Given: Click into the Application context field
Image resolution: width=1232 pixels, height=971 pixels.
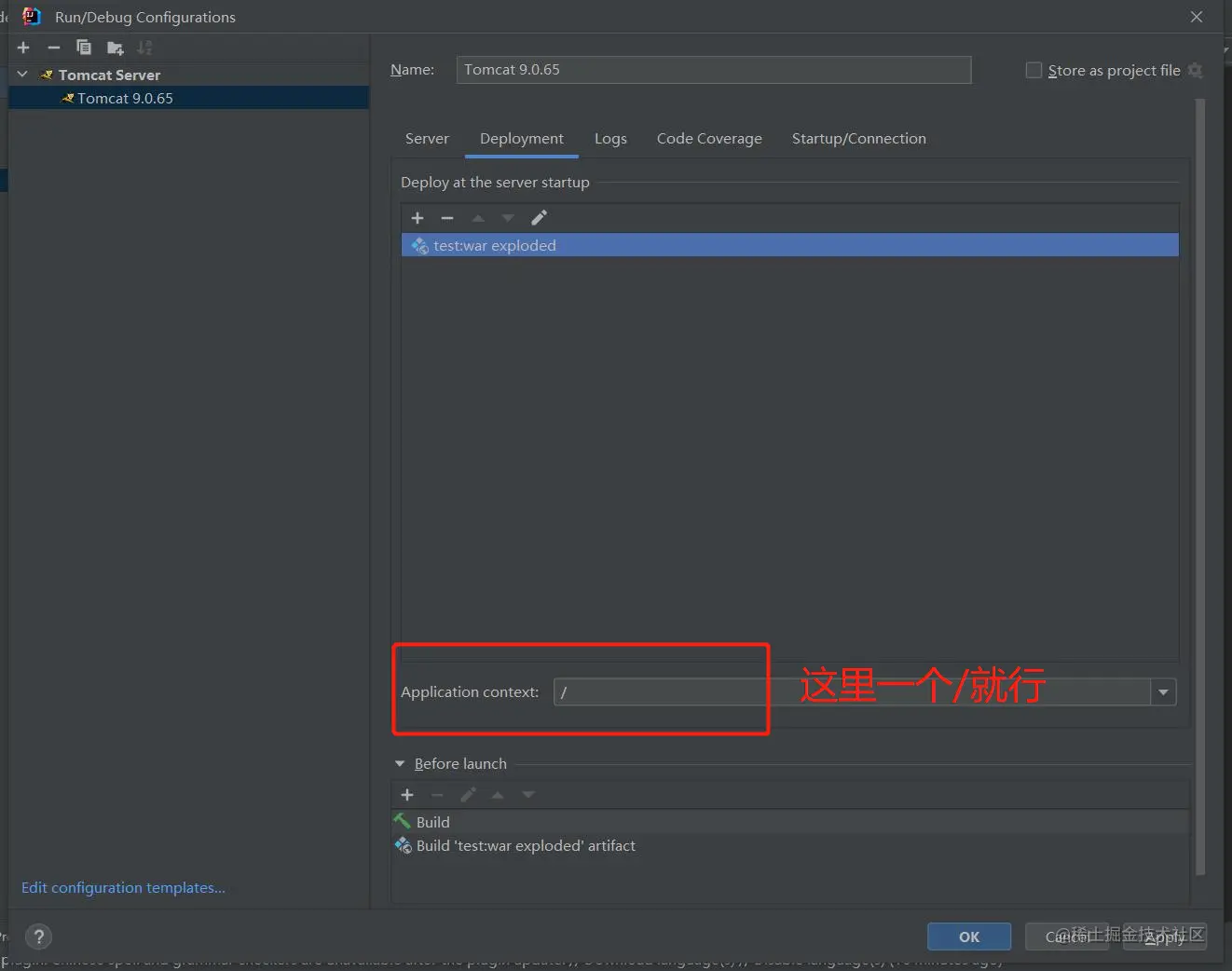Looking at the screenshot, I should click(853, 692).
